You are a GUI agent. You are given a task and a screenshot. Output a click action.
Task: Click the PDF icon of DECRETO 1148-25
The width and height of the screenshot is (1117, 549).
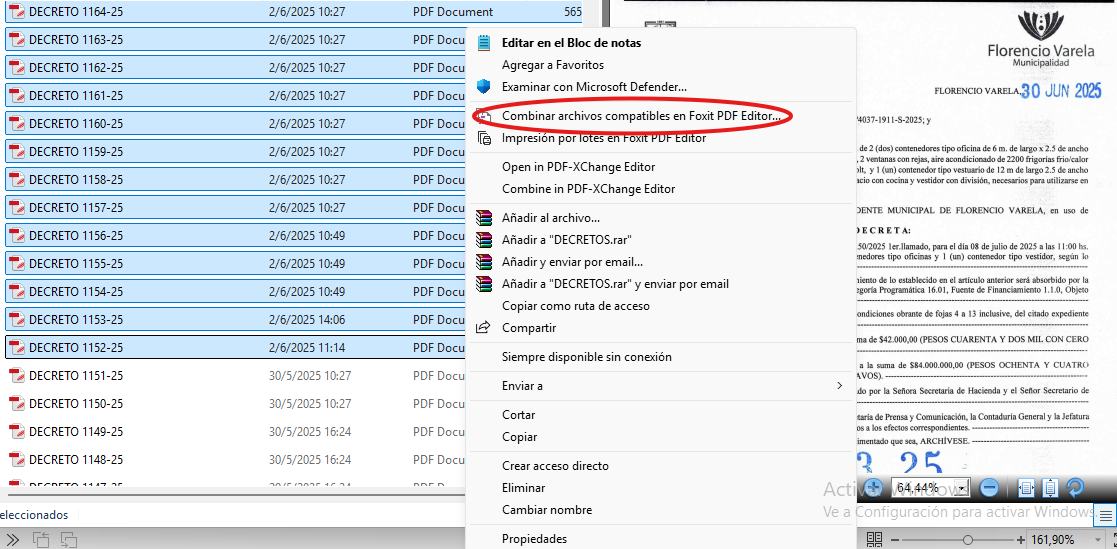16,459
